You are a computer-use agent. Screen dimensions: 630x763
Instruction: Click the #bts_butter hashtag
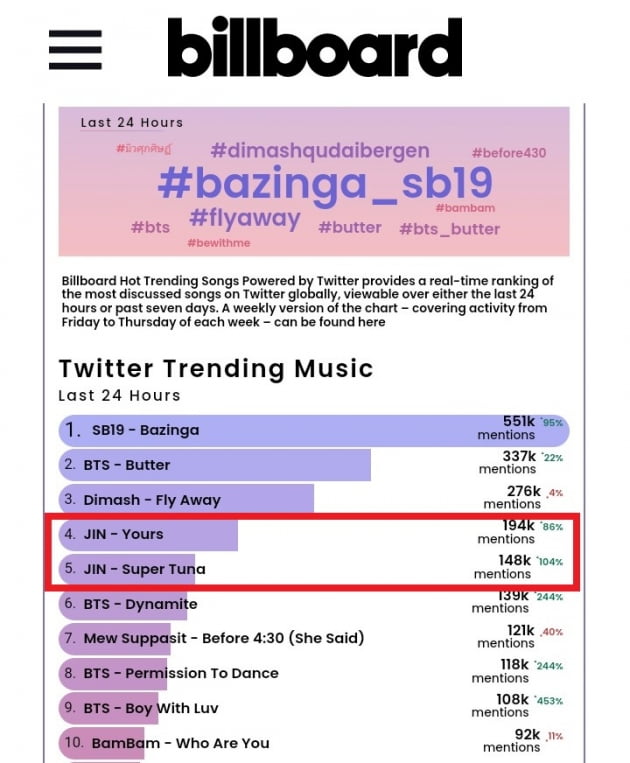coord(450,229)
